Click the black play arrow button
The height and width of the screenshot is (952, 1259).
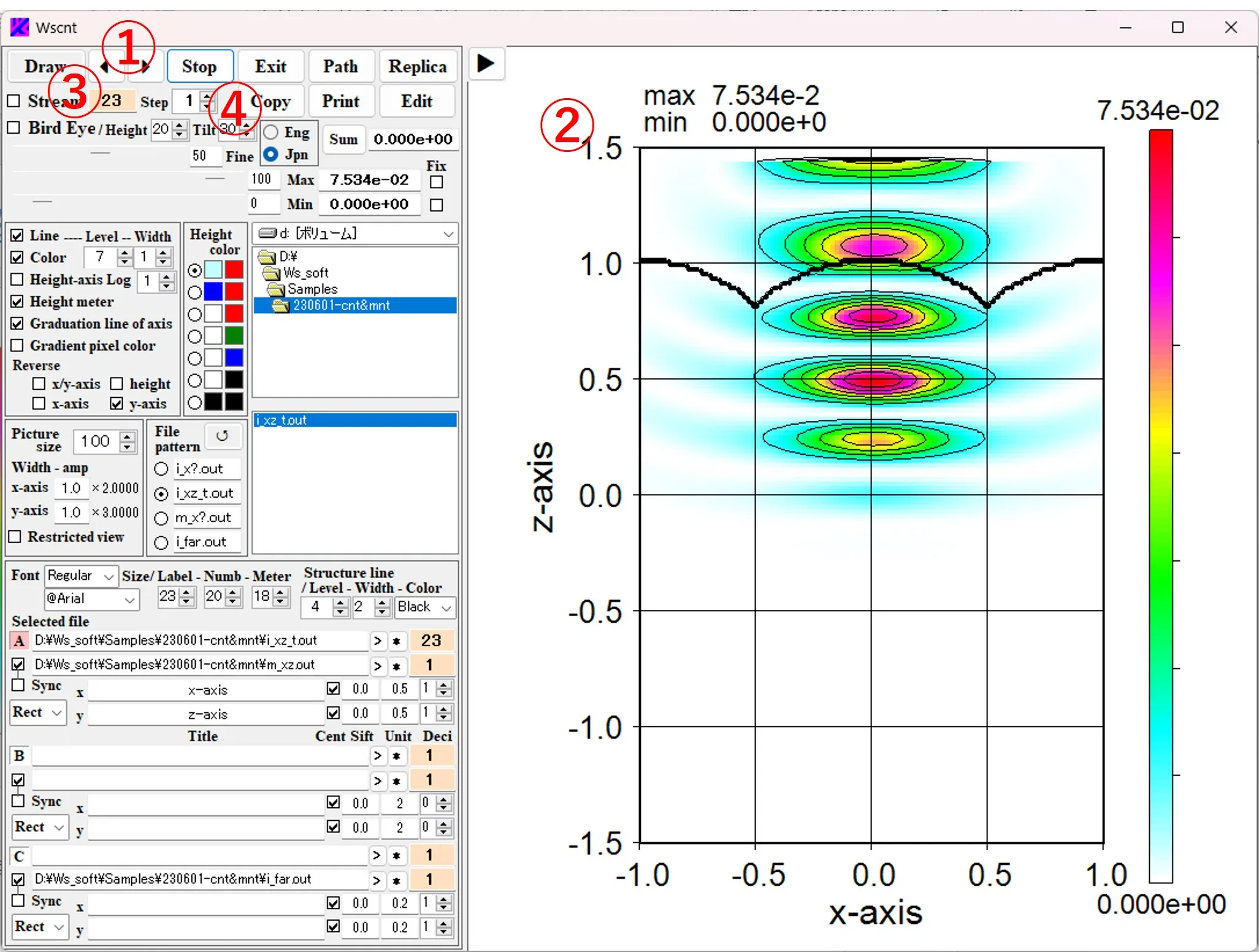pos(486,63)
